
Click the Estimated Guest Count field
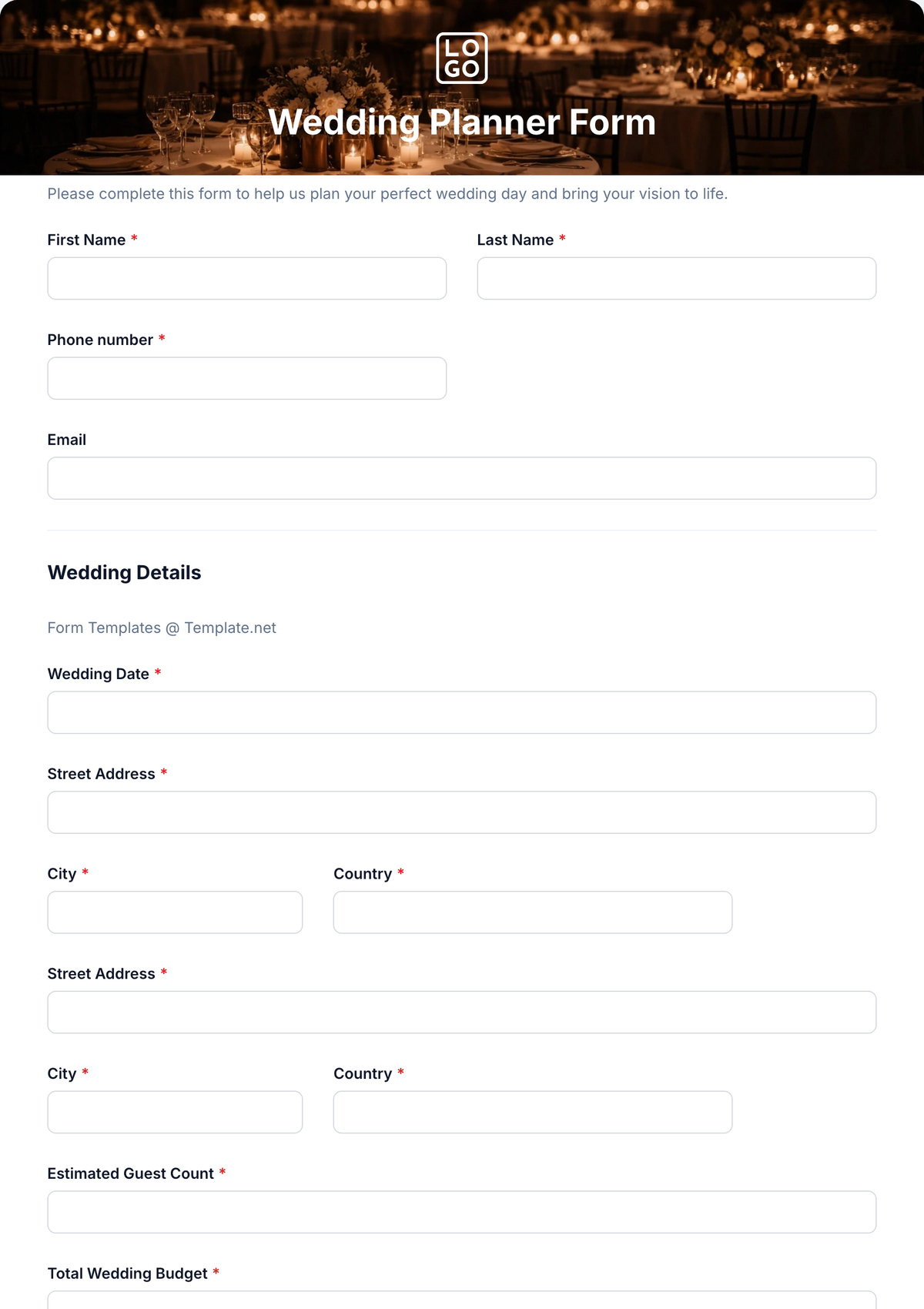pos(462,1212)
